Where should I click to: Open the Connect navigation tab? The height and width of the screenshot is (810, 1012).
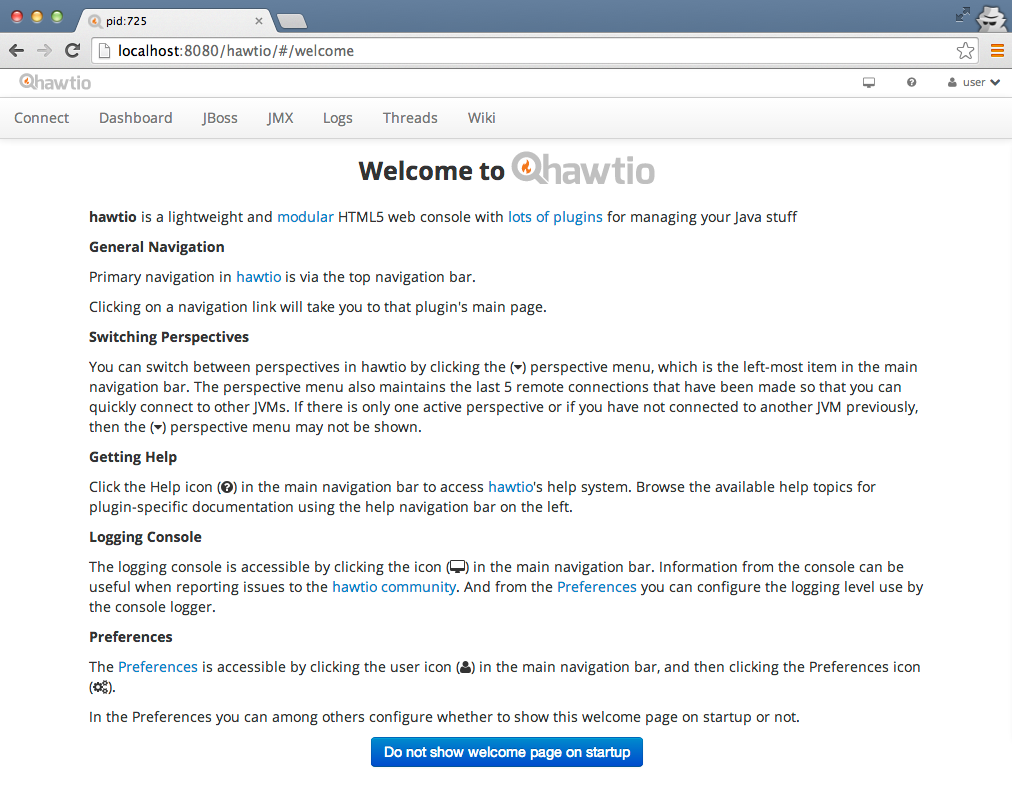[x=41, y=118]
